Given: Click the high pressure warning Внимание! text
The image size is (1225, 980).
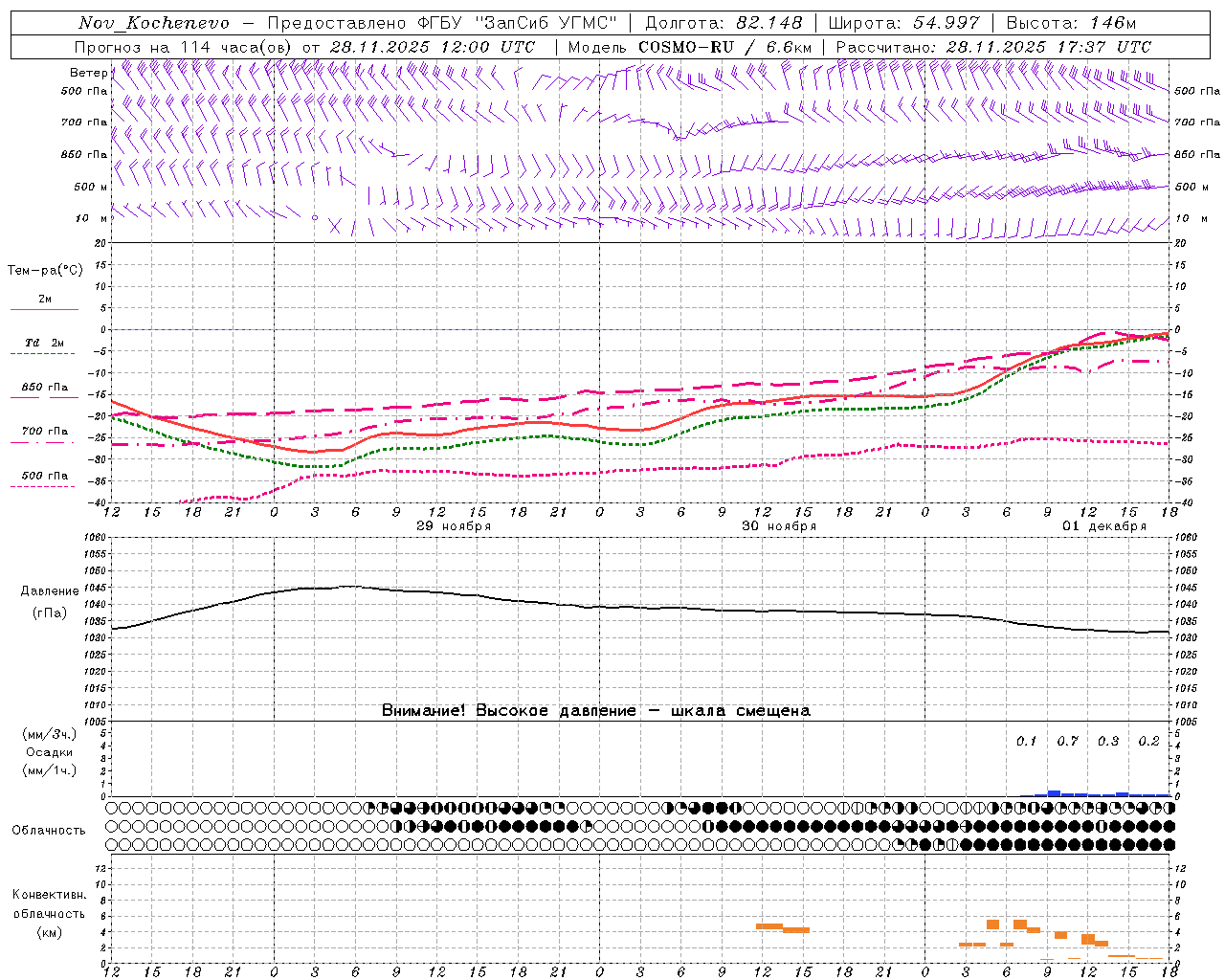Looking at the screenshot, I should point(595,711).
